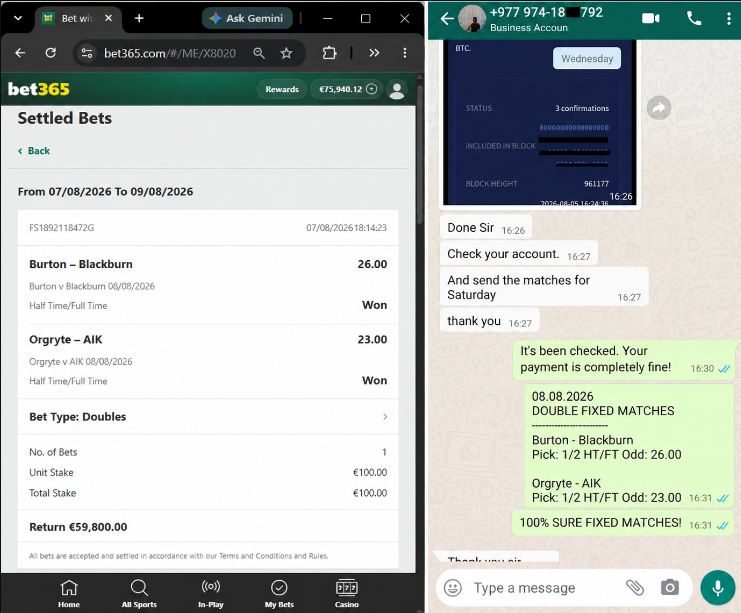Viewport: 741px width, 613px height.
Task: Start a WhatsApp video call
Action: (x=651, y=18)
